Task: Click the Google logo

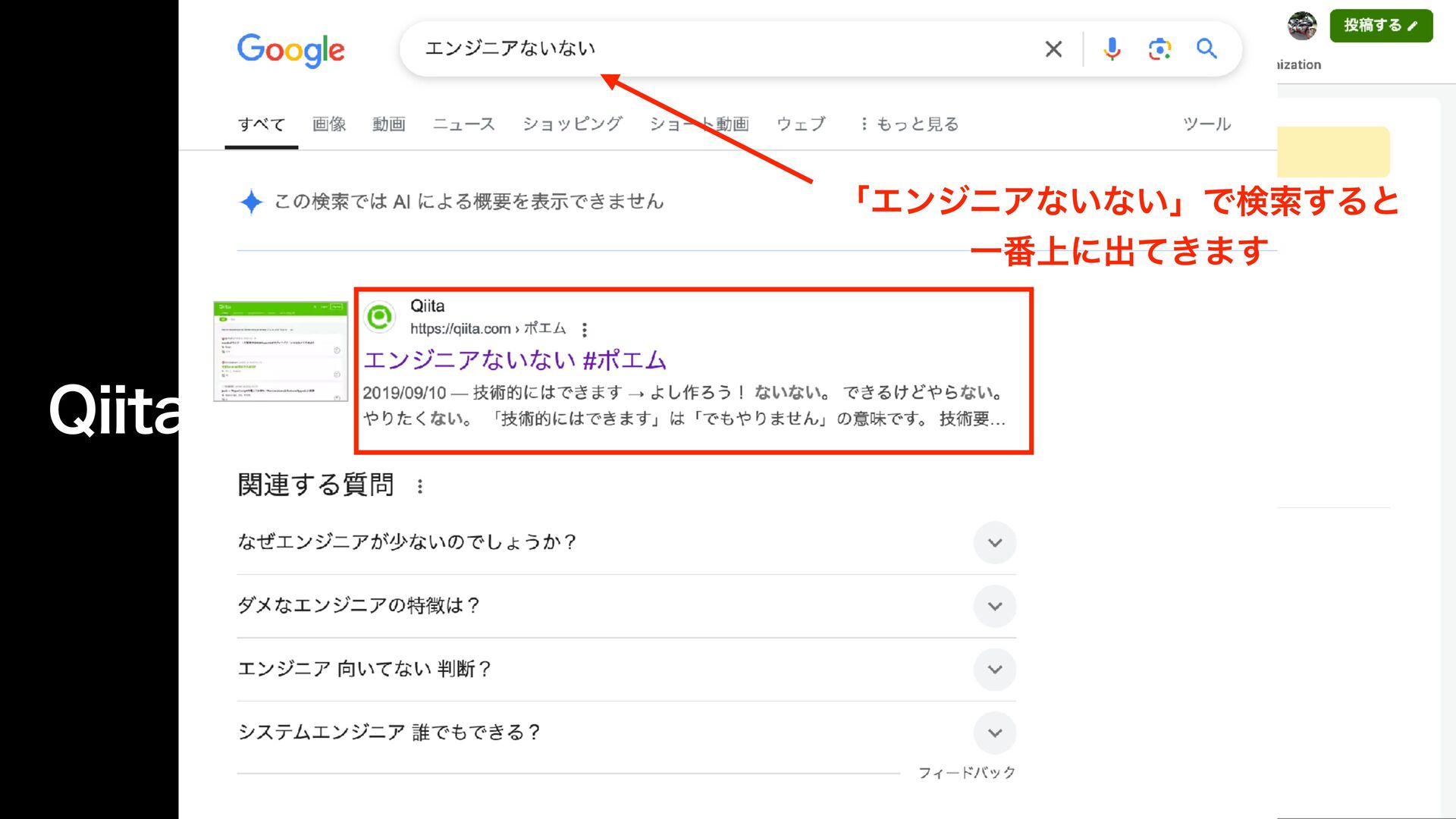Action: click(x=290, y=50)
